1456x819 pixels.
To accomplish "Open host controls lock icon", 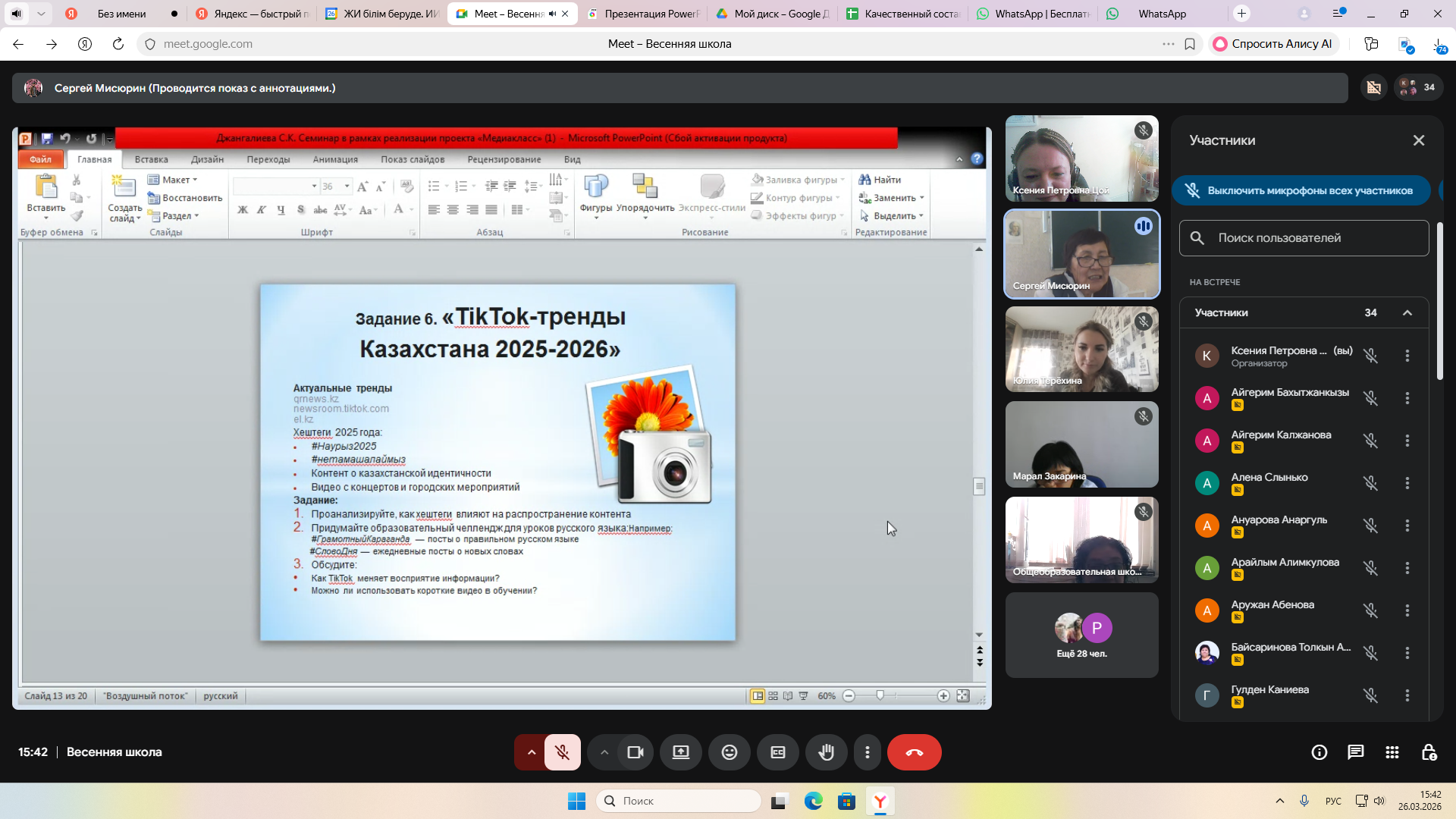I will pos(1429,752).
